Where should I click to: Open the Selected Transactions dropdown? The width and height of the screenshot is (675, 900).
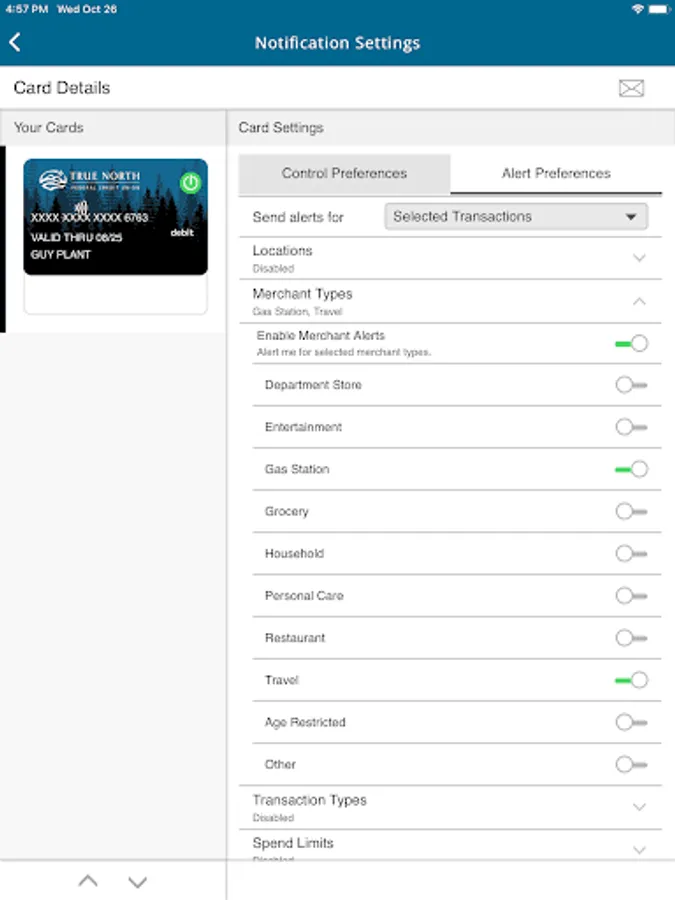(516, 216)
